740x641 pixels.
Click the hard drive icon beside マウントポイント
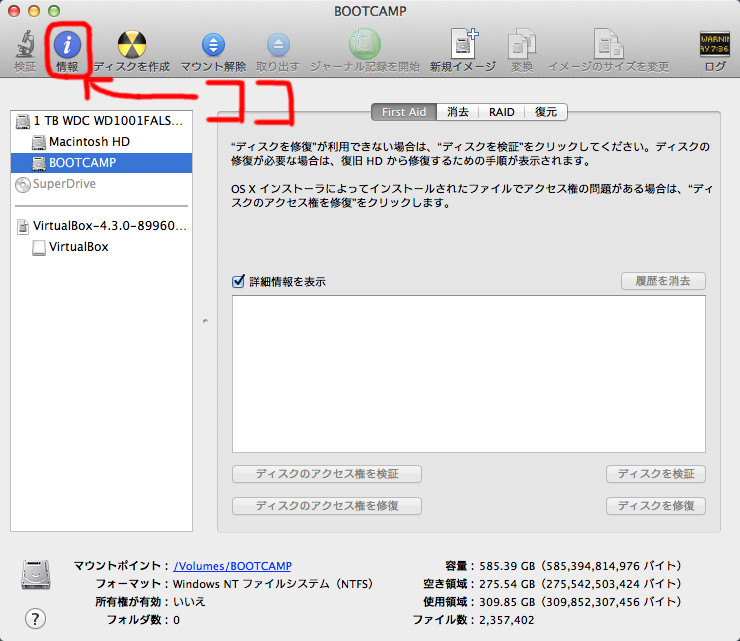(x=36, y=574)
